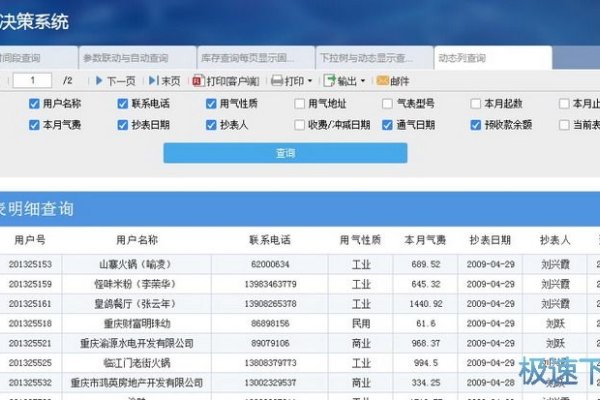Click fee value 968.37 cell
This screenshot has width=600, height=400.
click(425, 343)
